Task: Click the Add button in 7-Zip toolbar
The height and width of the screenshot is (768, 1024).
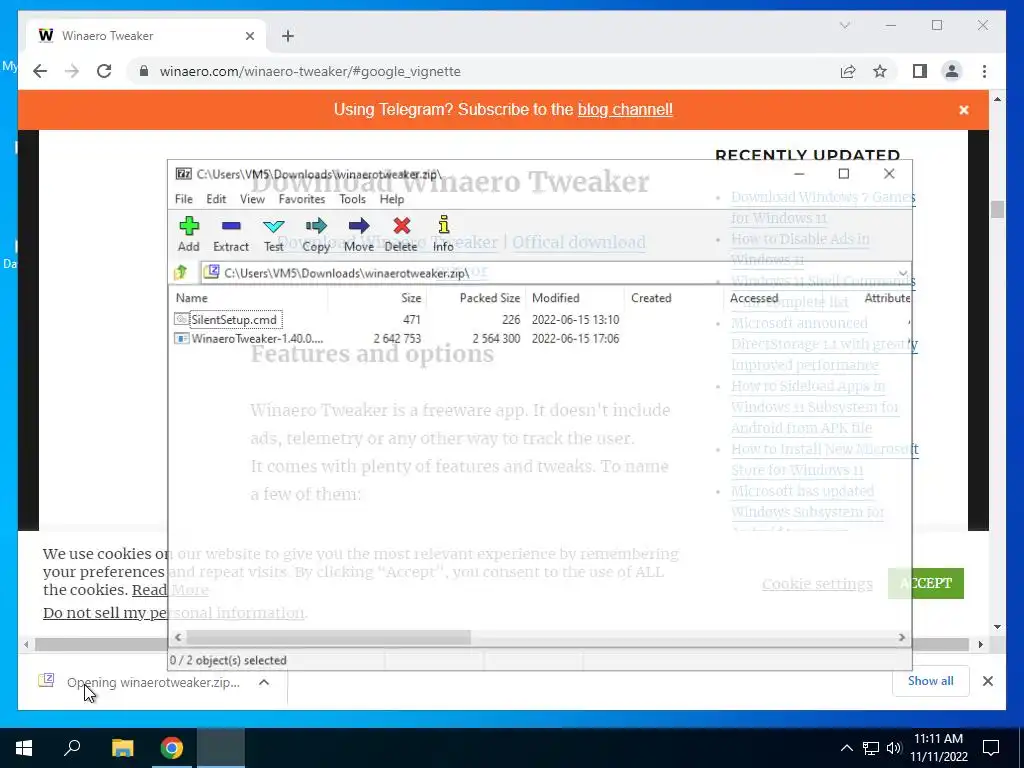Action: (189, 234)
